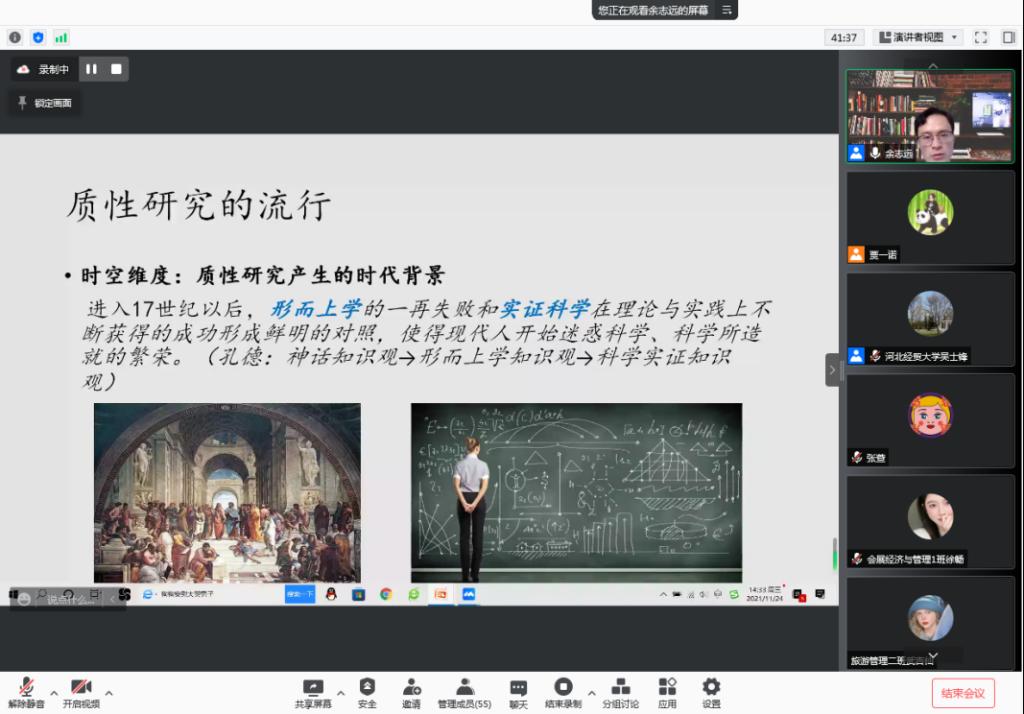Image resolution: width=1024 pixels, height=714 pixels.
Task: Click 锁定画面 to pin the screen
Action: pos(45,103)
